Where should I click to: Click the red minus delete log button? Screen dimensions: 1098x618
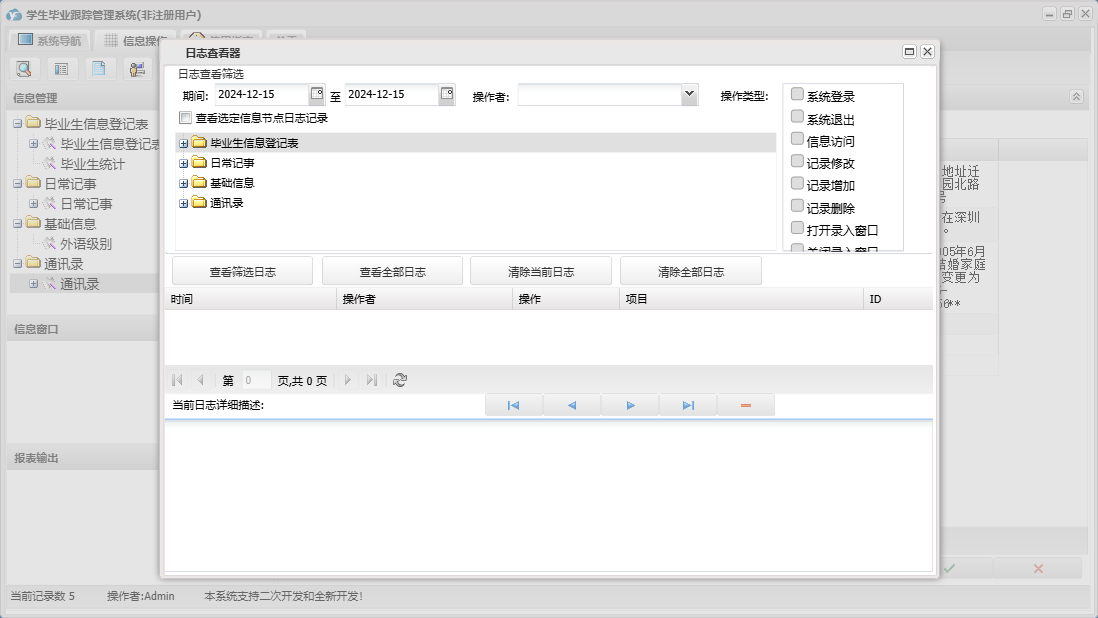coord(746,405)
